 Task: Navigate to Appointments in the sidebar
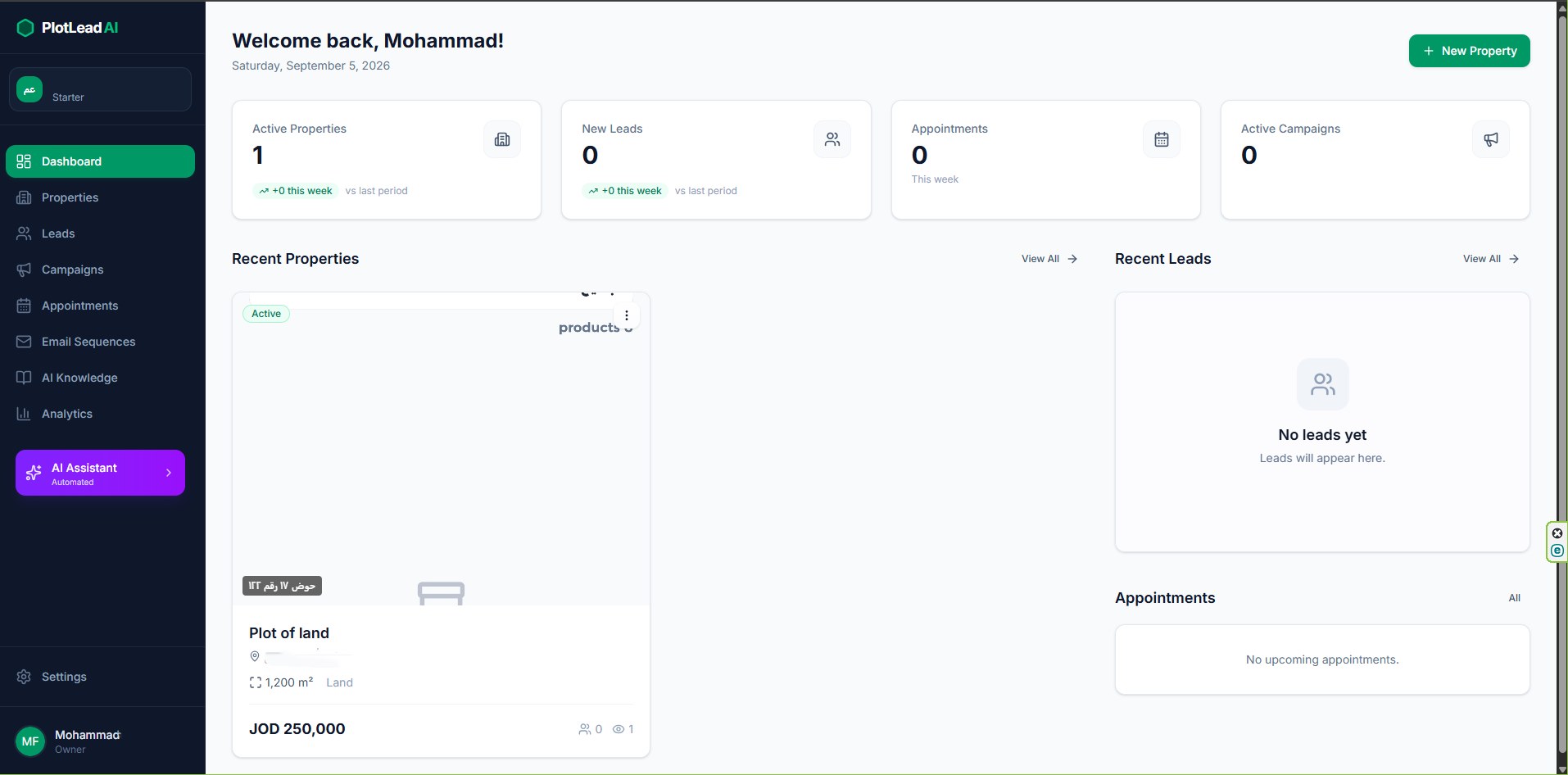100,306
